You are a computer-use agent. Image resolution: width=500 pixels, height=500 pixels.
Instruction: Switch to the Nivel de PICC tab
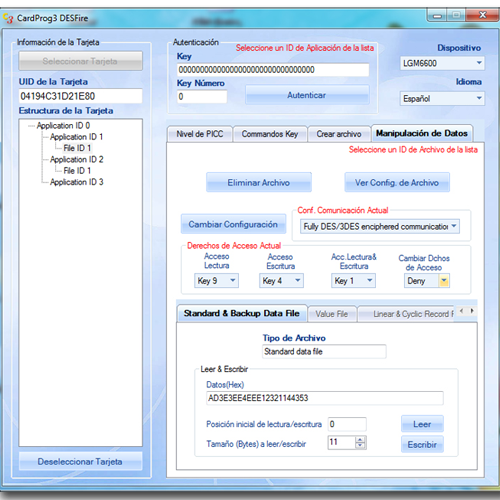tap(200, 134)
